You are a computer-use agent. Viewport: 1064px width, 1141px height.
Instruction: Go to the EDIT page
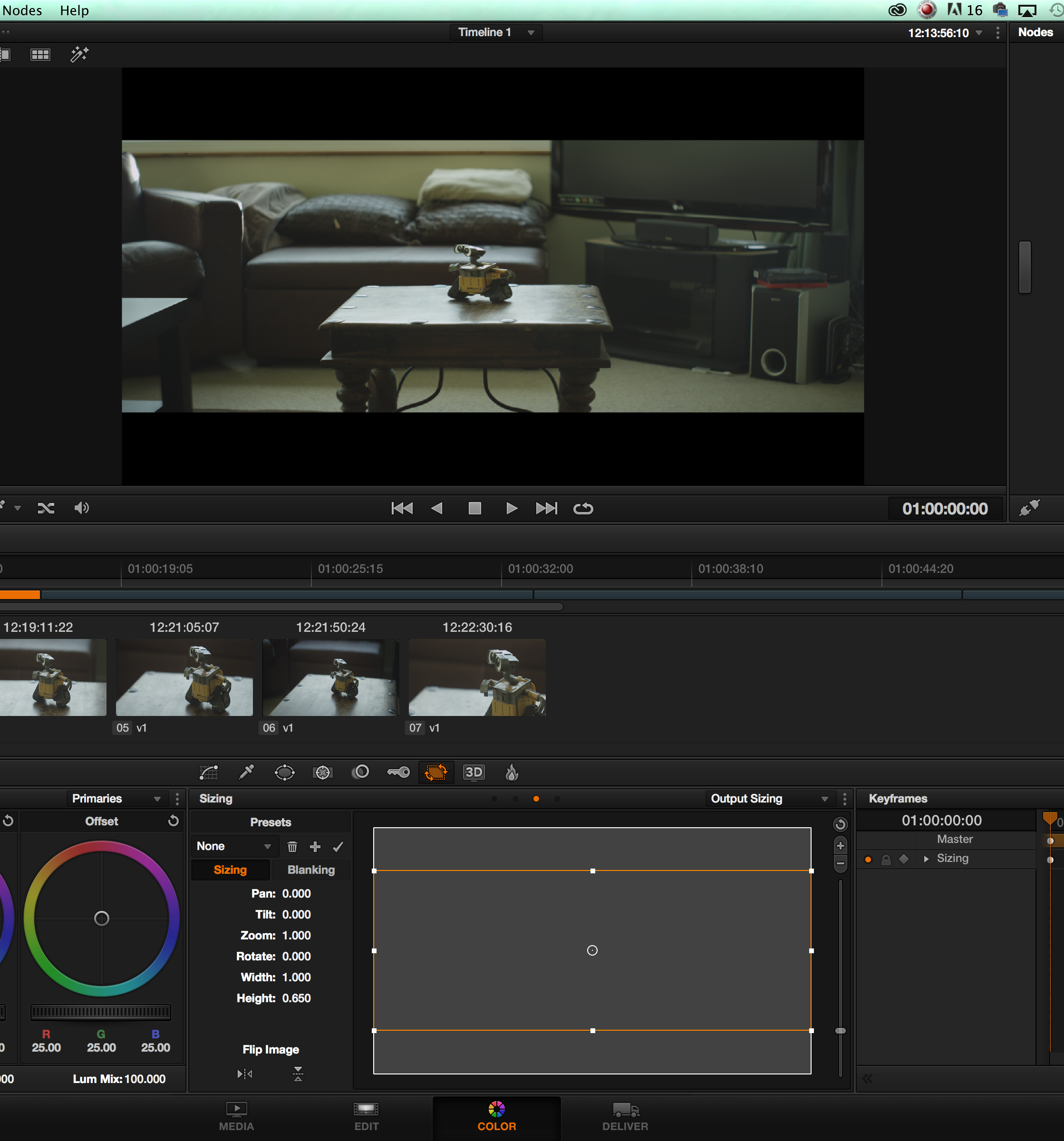click(x=366, y=1116)
